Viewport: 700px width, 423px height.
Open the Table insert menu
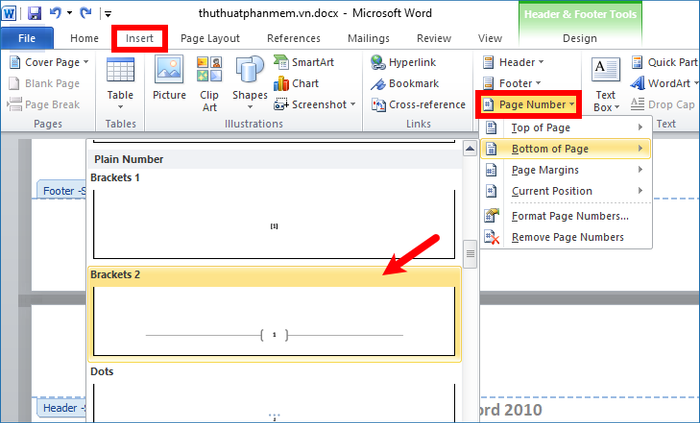[x=120, y=84]
